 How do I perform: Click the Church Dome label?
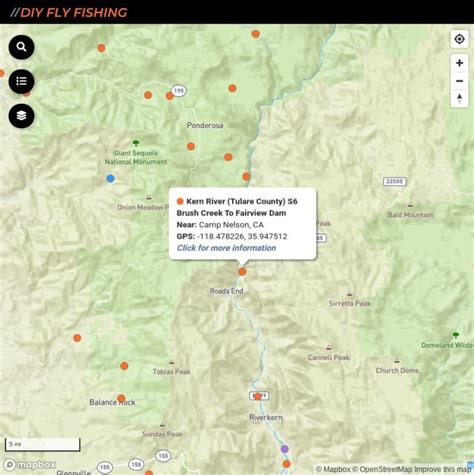click(x=397, y=370)
